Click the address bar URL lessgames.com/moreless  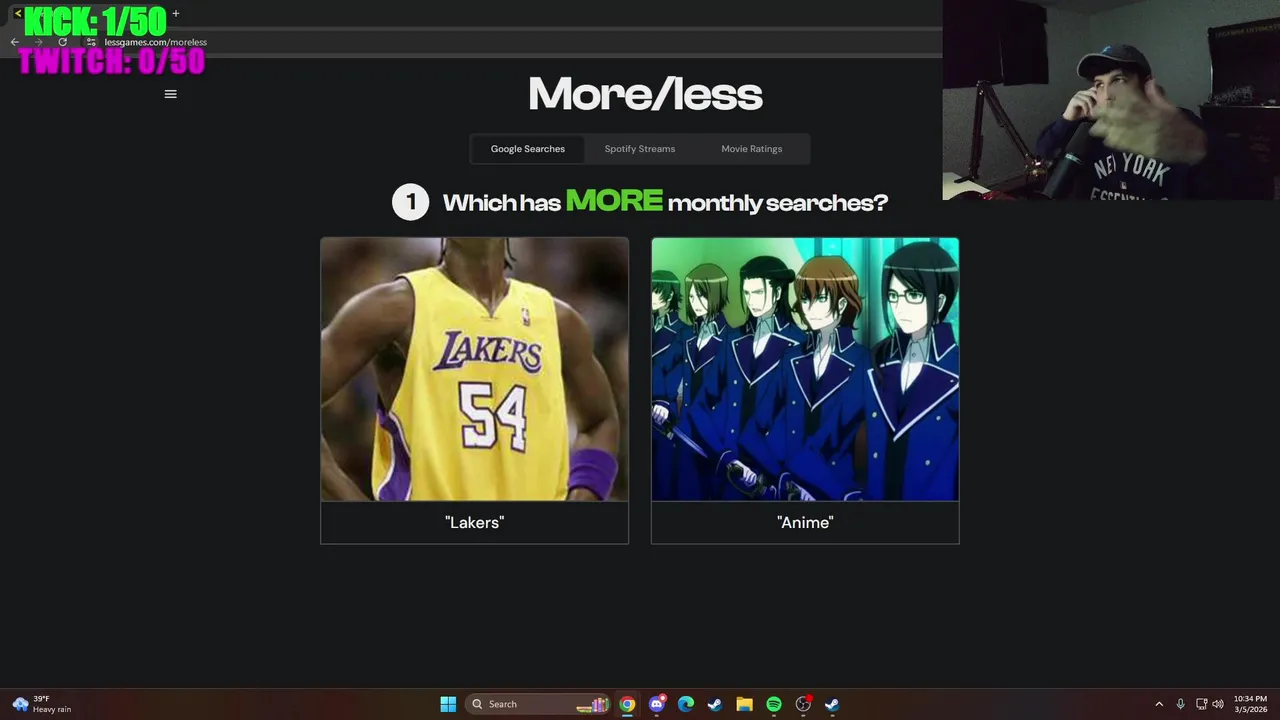(x=155, y=42)
